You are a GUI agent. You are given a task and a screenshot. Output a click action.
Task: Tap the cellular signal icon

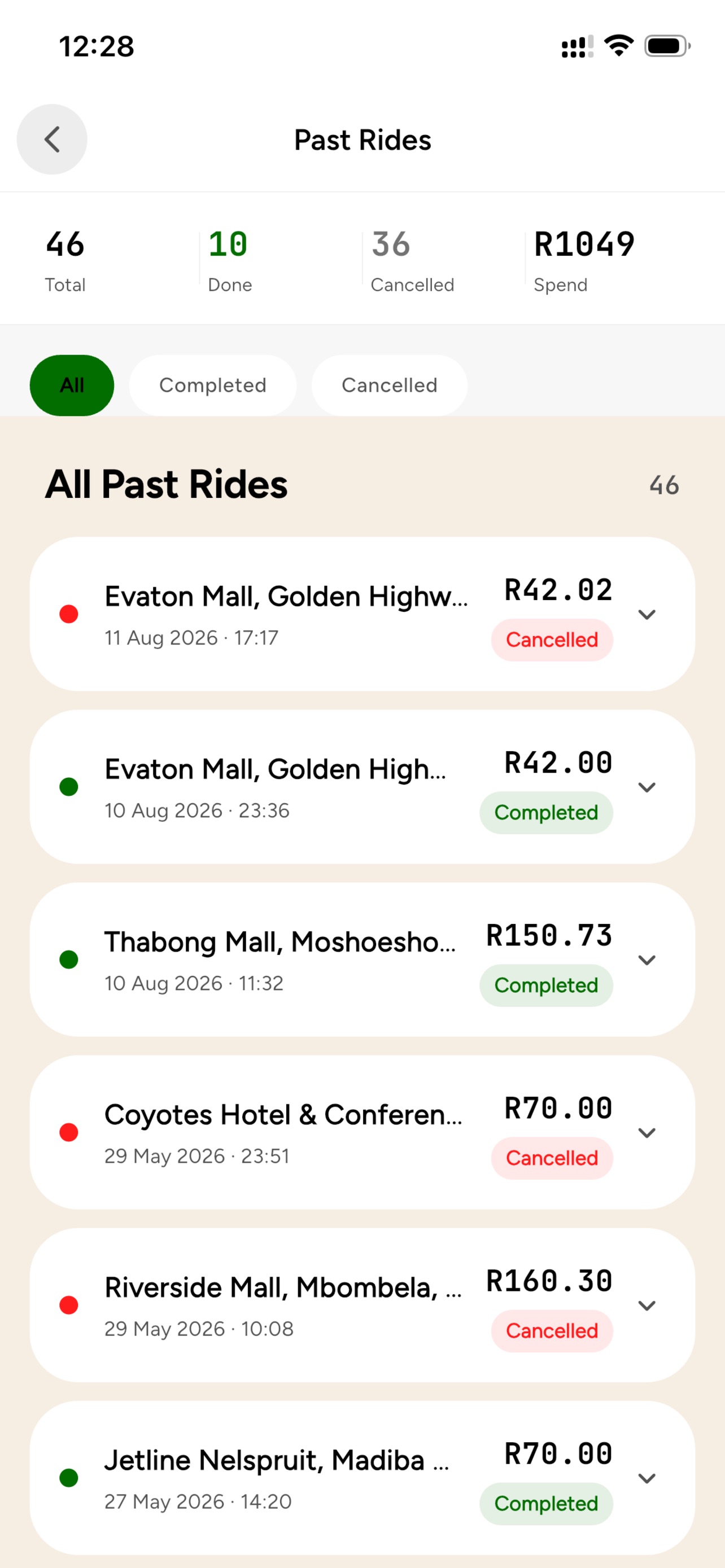point(577,47)
